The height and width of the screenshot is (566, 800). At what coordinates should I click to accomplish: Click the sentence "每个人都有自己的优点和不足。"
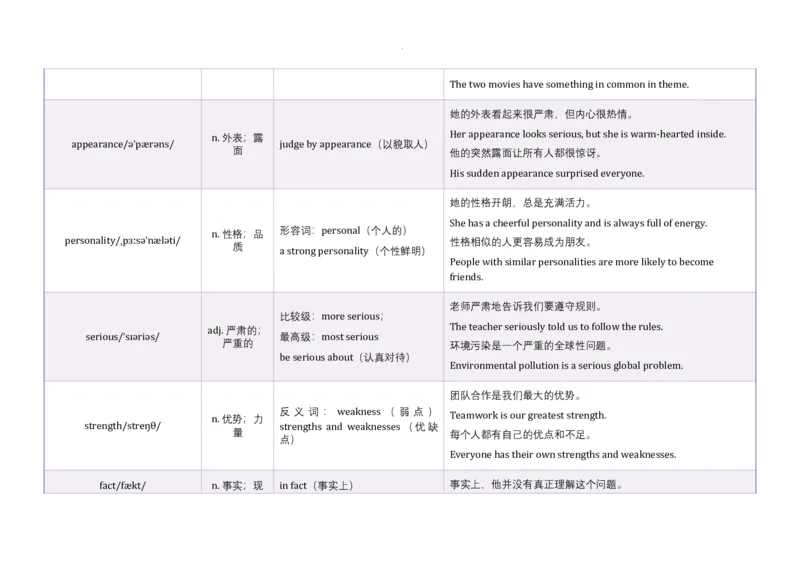521,435
